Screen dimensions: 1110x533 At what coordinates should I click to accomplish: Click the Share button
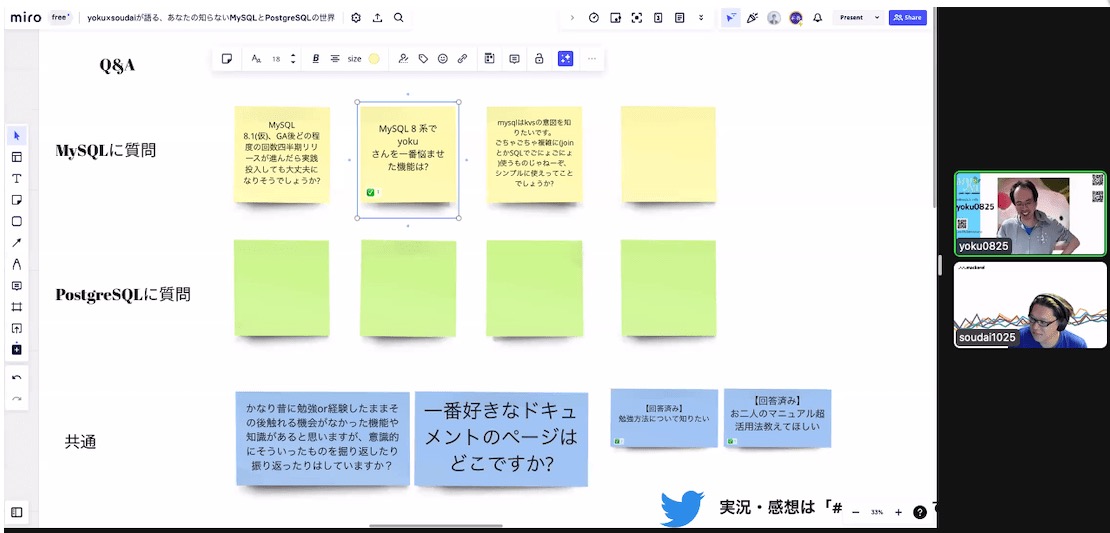[908, 18]
